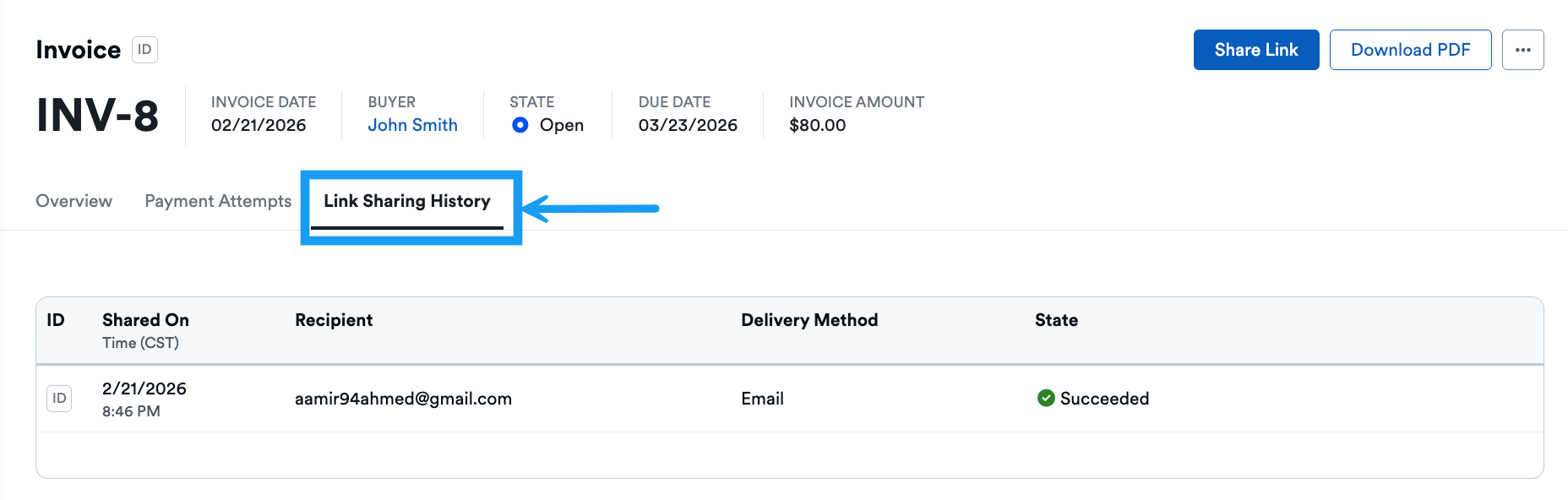Click the Delivery Method column header
The image size is (1568, 500).
pyautogui.click(x=809, y=320)
